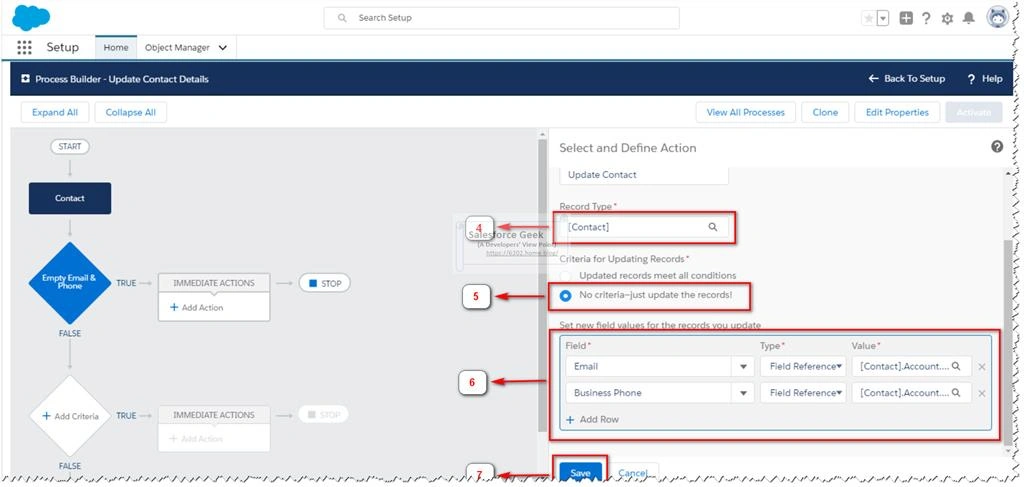Remove the Email row with X

click(982, 368)
